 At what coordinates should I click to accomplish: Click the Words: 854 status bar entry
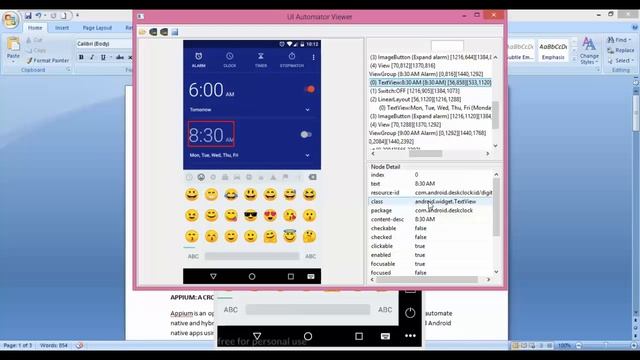tap(53, 345)
